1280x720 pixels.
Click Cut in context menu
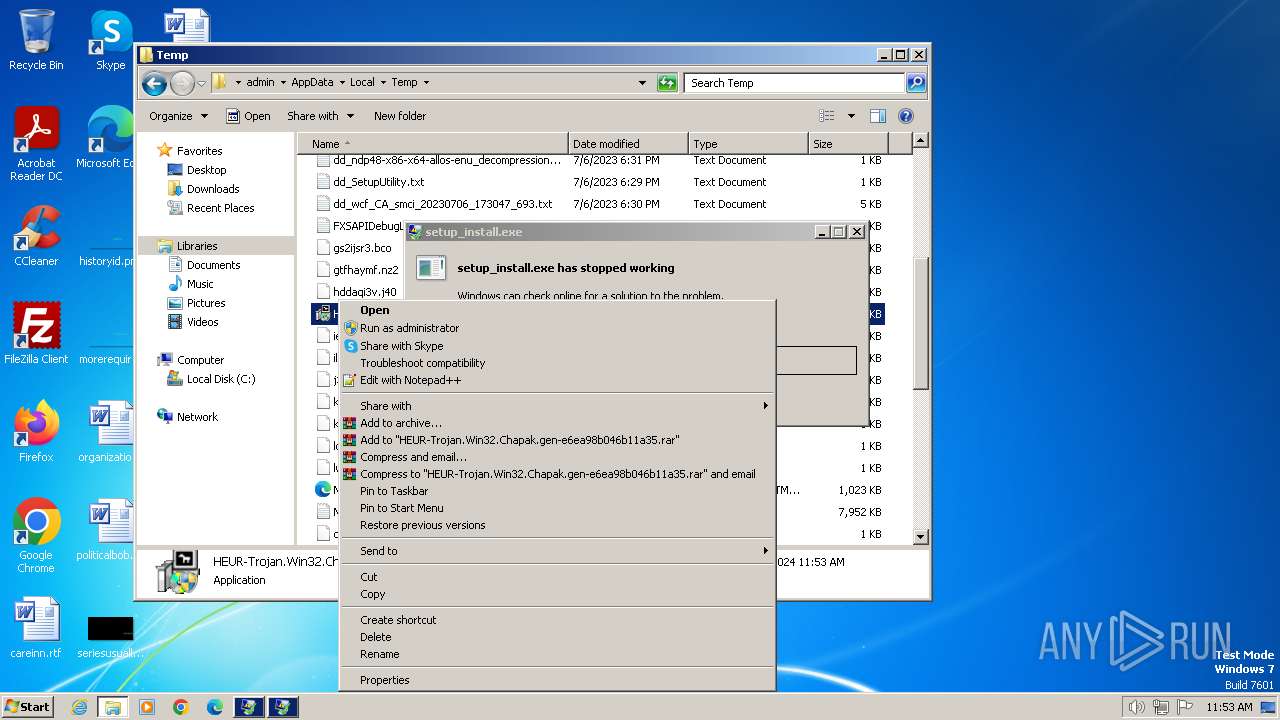[x=557, y=577]
